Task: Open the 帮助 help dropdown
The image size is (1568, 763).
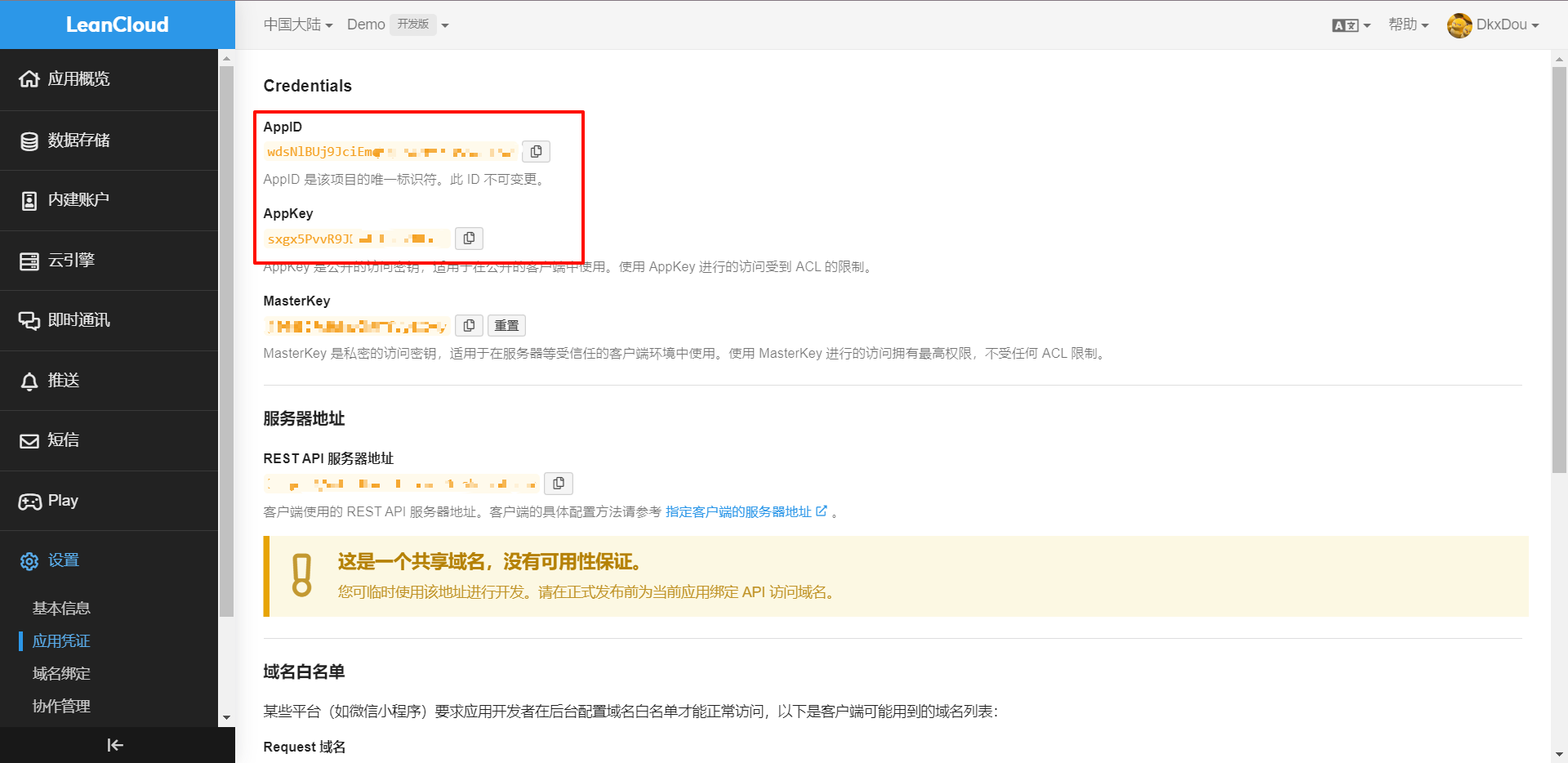Action: [x=1409, y=25]
